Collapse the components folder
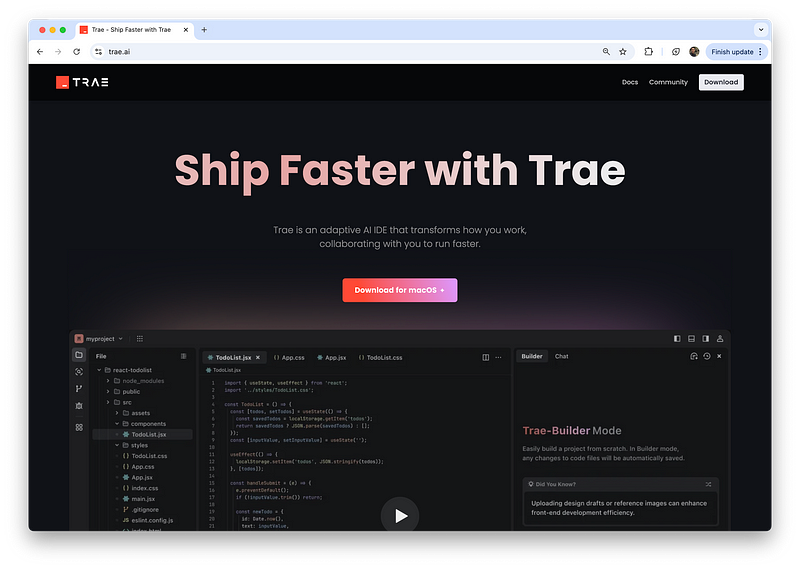The image size is (800, 569). pyautogui.click(x=117, y=424)
